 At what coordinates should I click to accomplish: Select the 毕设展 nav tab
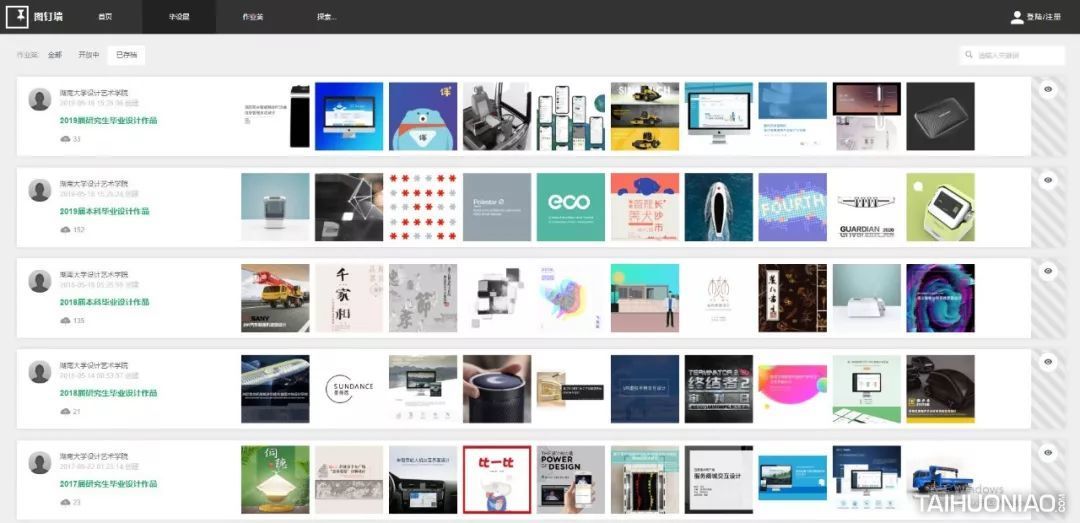[179, 17]
